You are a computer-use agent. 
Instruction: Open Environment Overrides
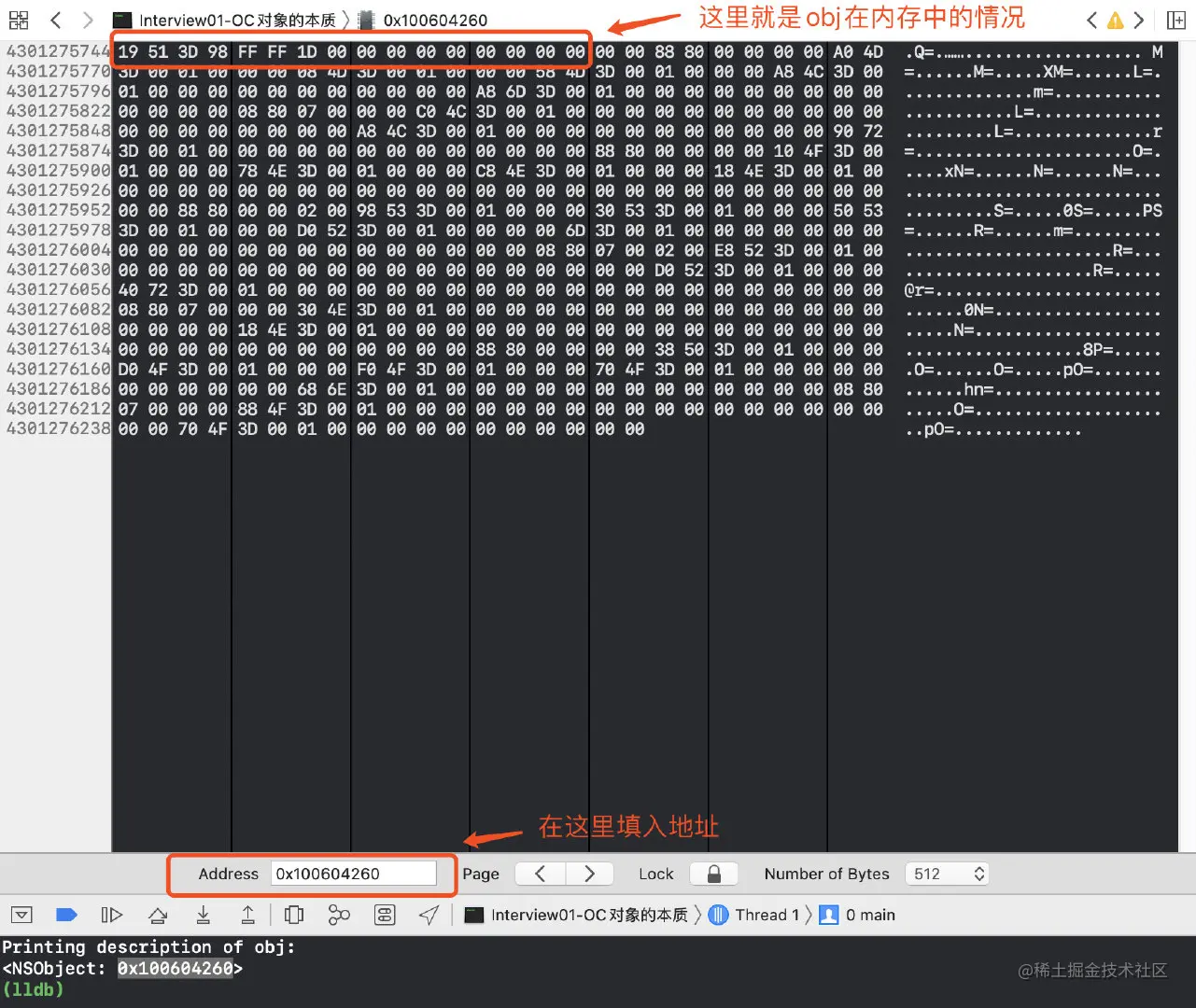[x=385, y=915]
